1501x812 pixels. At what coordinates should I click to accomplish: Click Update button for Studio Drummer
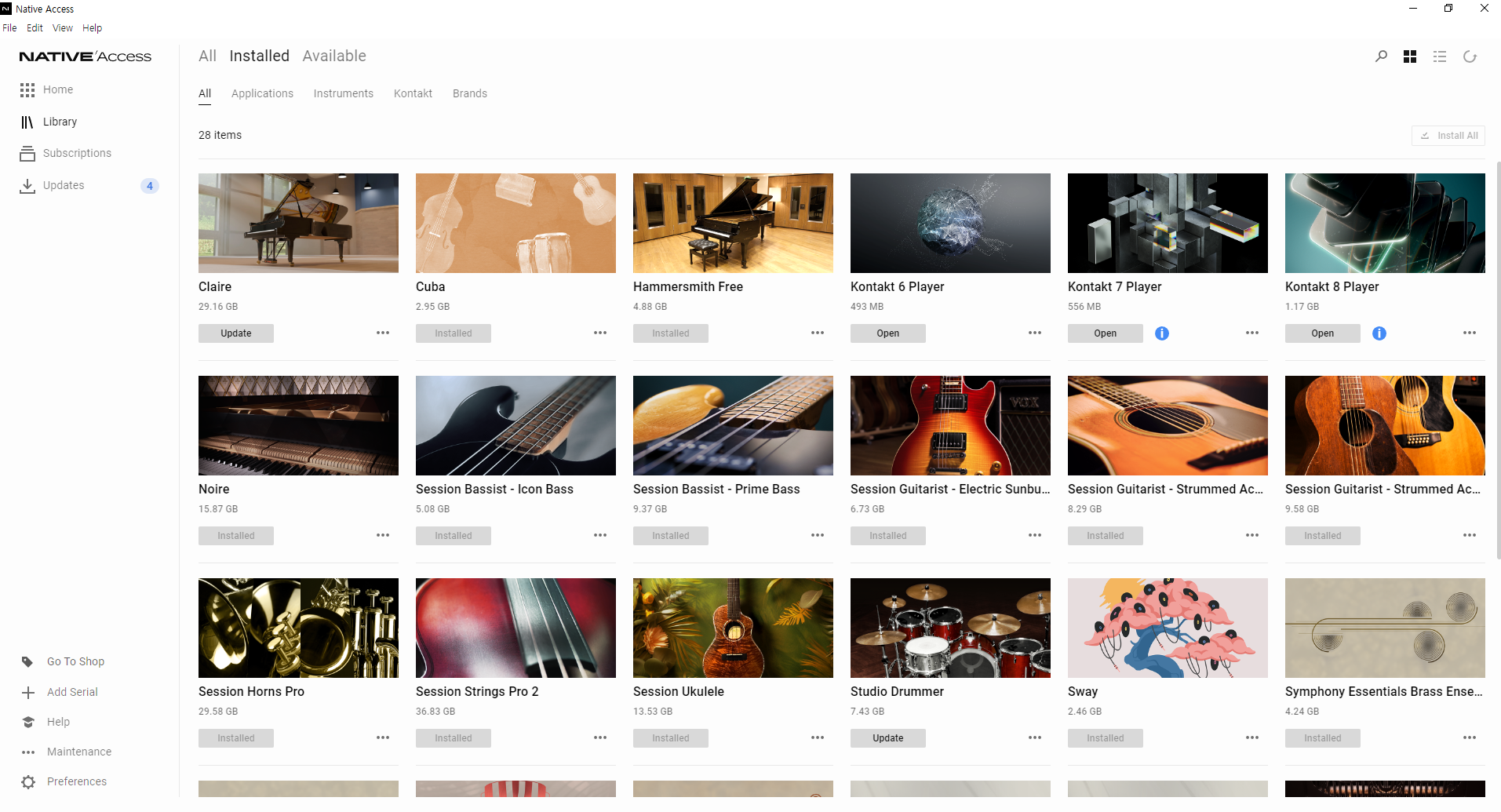[x=888, y=738]
